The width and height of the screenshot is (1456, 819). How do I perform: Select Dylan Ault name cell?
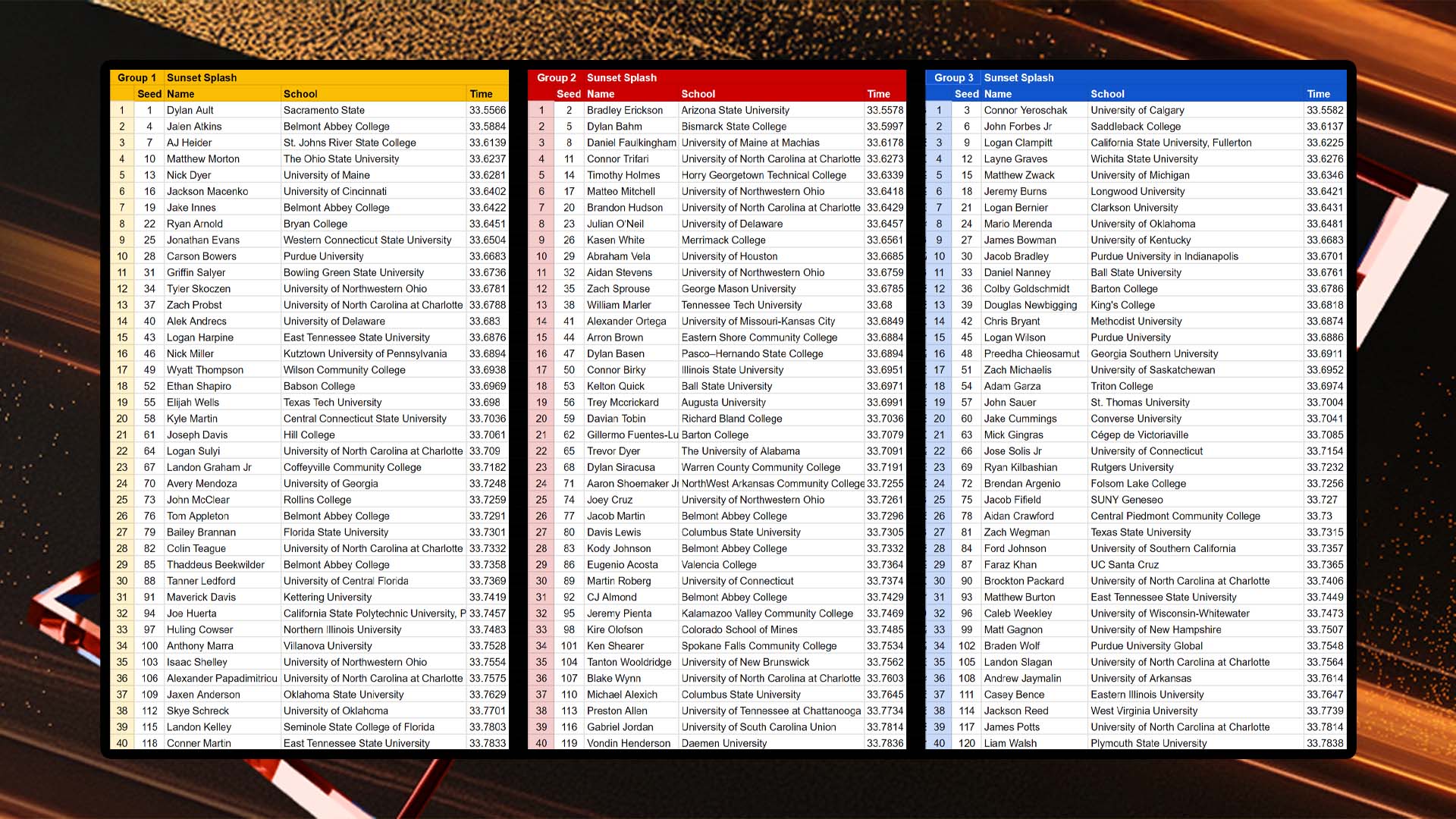coord(190,110)
